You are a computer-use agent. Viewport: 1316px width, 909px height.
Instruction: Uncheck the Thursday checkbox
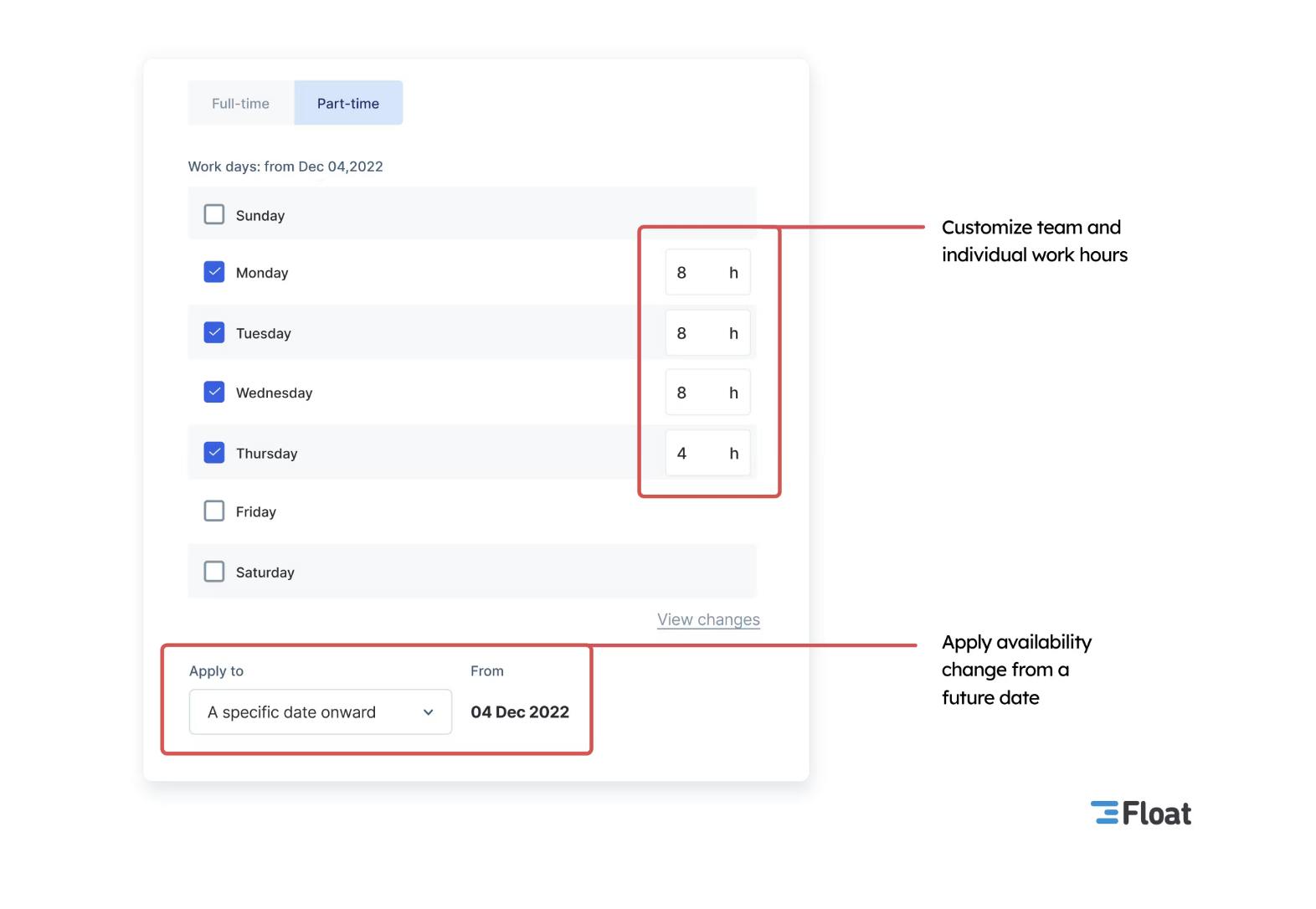214,453
